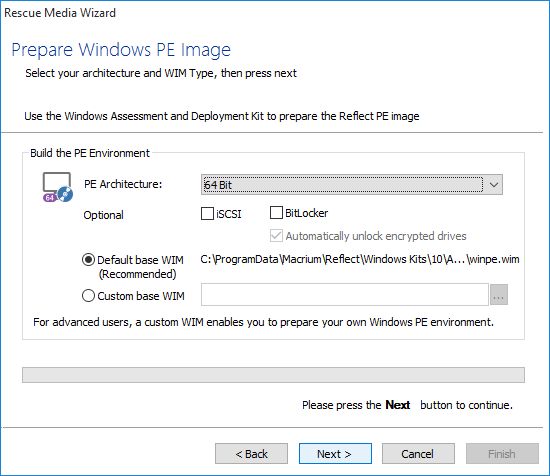Click the empty progress bar
The height and width of the screenshot is (476, 550).
click(x=273, y=375)
